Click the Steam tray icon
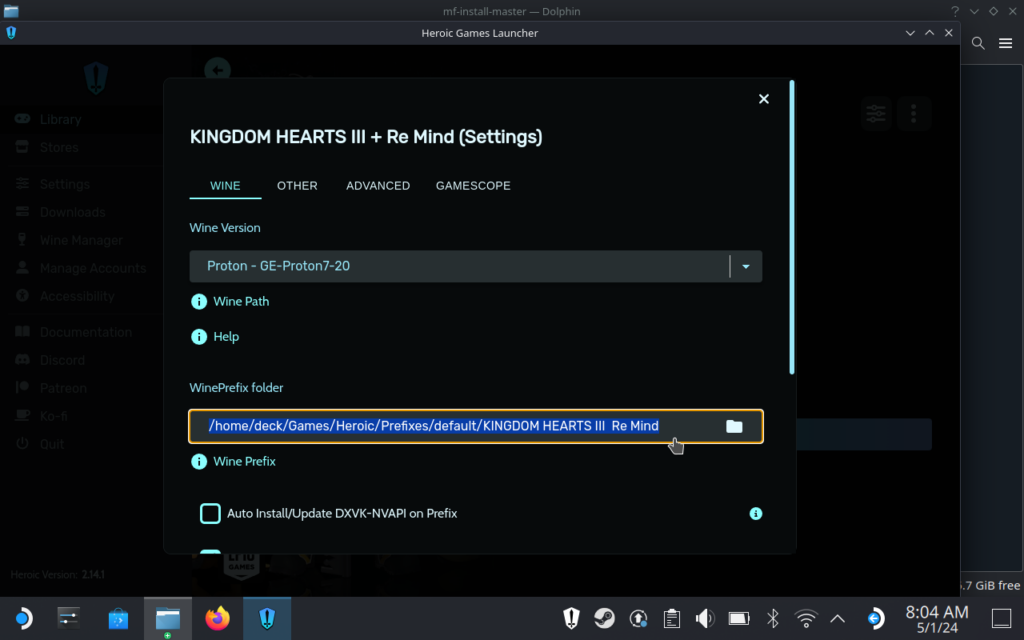The image size is (1024, 640). click(605, 618)
